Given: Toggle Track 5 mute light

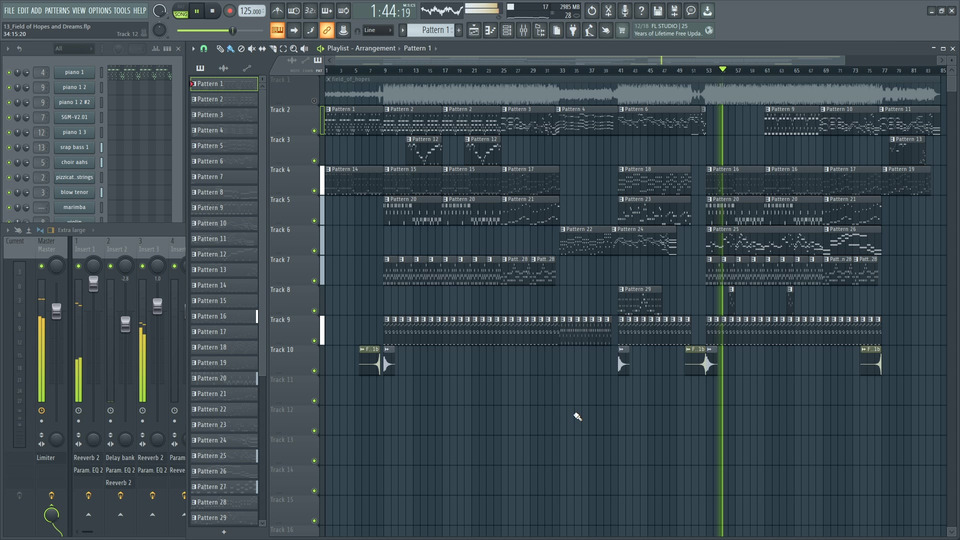Looking at the screenshot, I should click(315, 220).
